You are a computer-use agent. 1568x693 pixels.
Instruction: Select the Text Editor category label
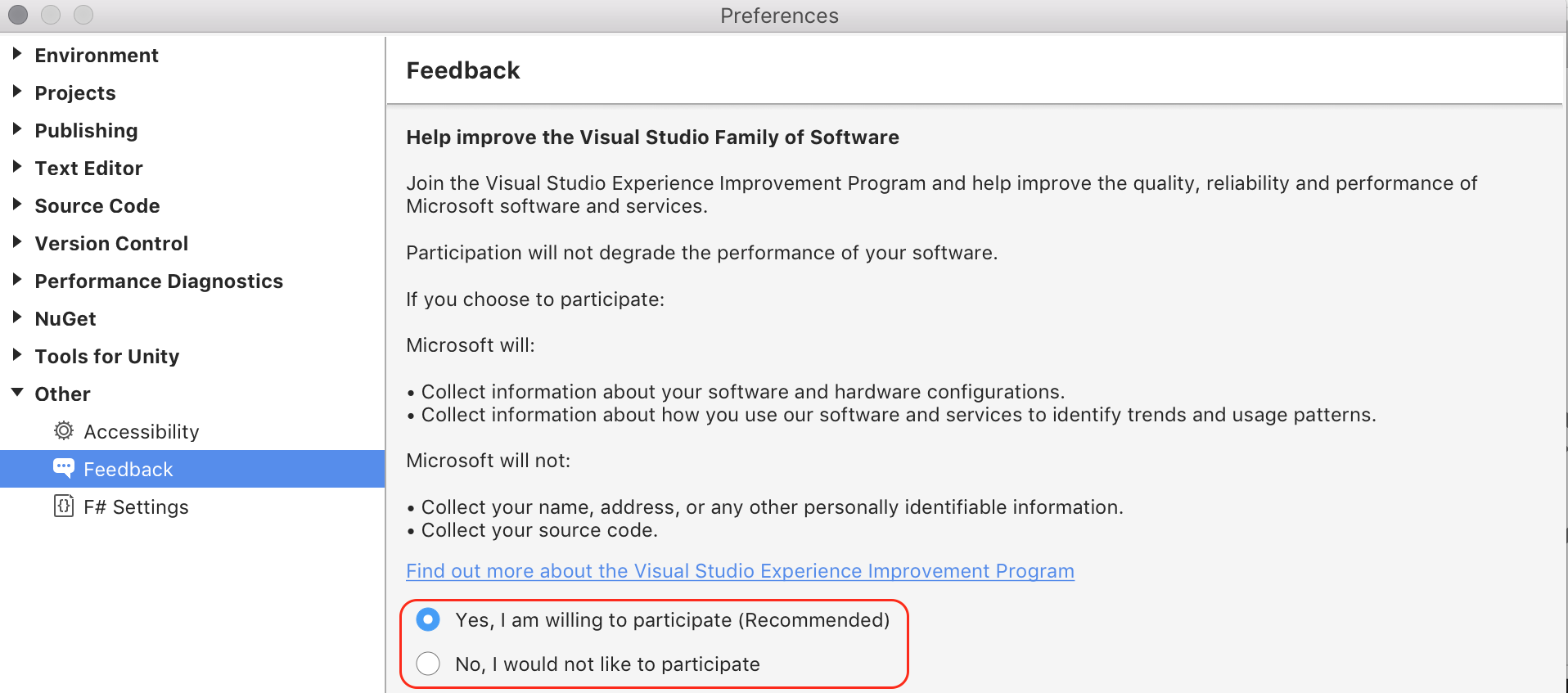tap(88, 168)
